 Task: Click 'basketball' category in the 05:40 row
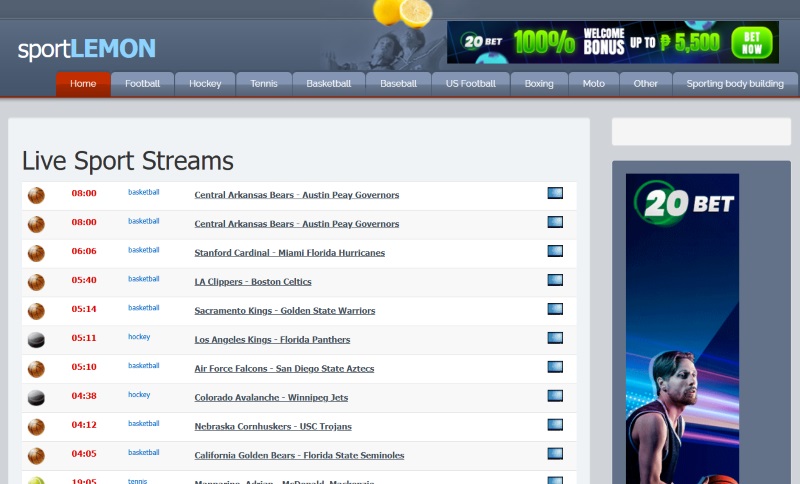point(143,279)
